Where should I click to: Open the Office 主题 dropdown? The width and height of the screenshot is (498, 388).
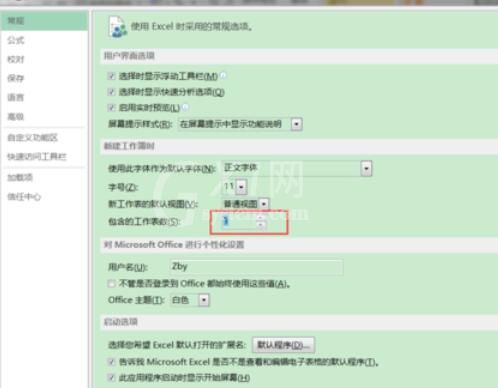(x=204, y=300)
